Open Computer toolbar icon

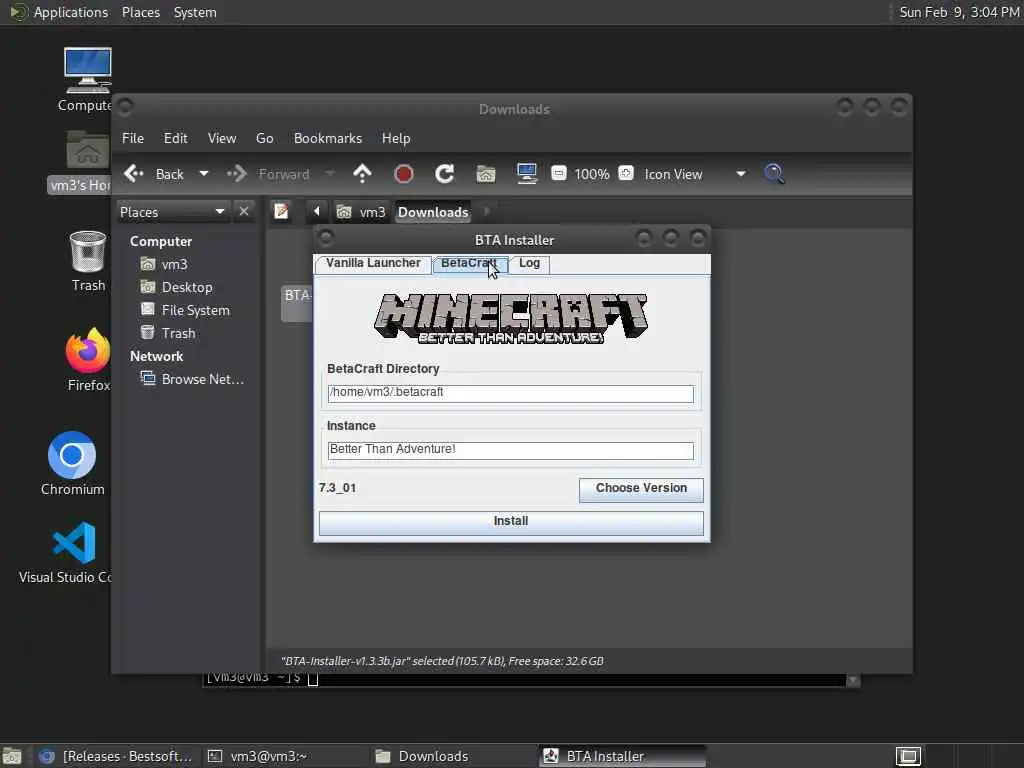pyautogui.click(x=527, y=174)
